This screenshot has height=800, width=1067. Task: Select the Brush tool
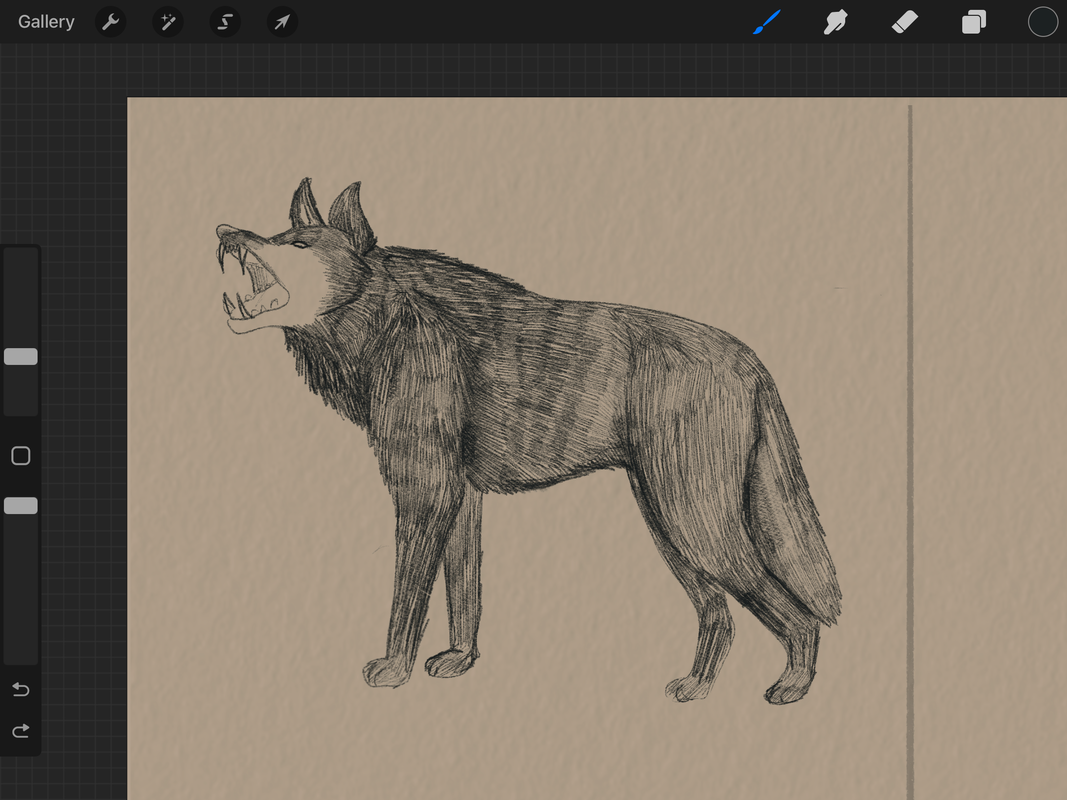(767, 22)
